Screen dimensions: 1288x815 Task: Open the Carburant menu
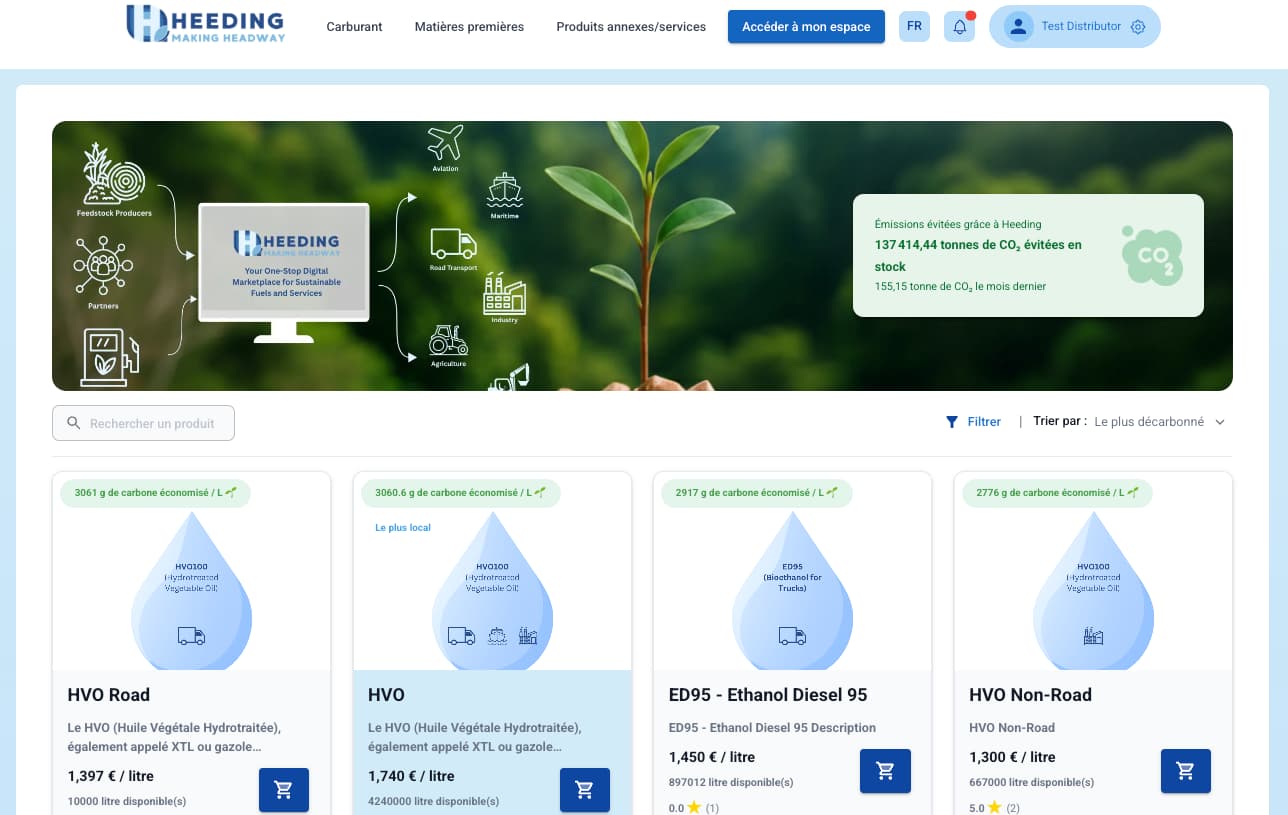click(354, 27)
